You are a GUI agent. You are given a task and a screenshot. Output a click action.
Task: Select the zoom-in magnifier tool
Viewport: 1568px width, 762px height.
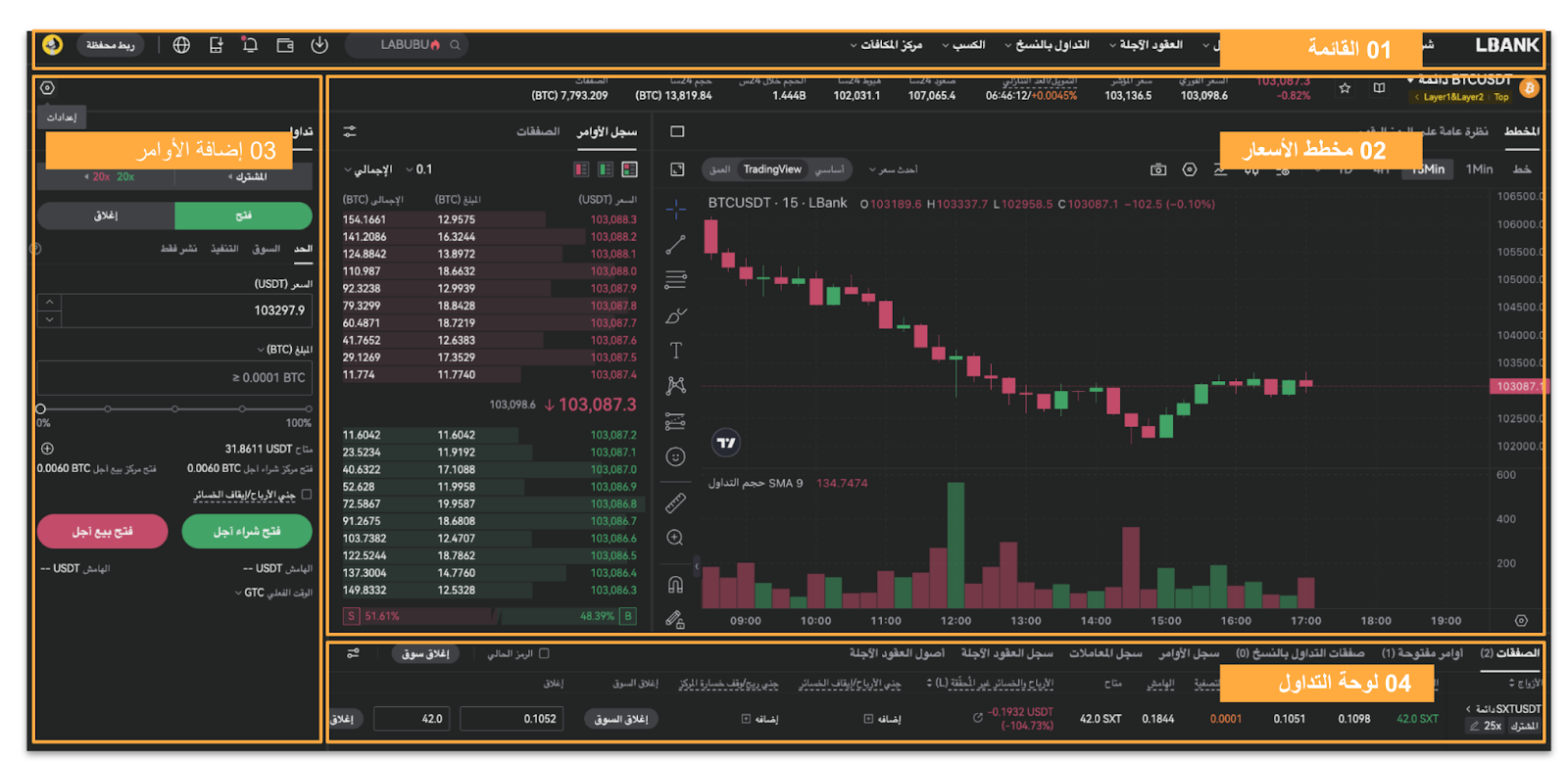click(x=676, y=538)
